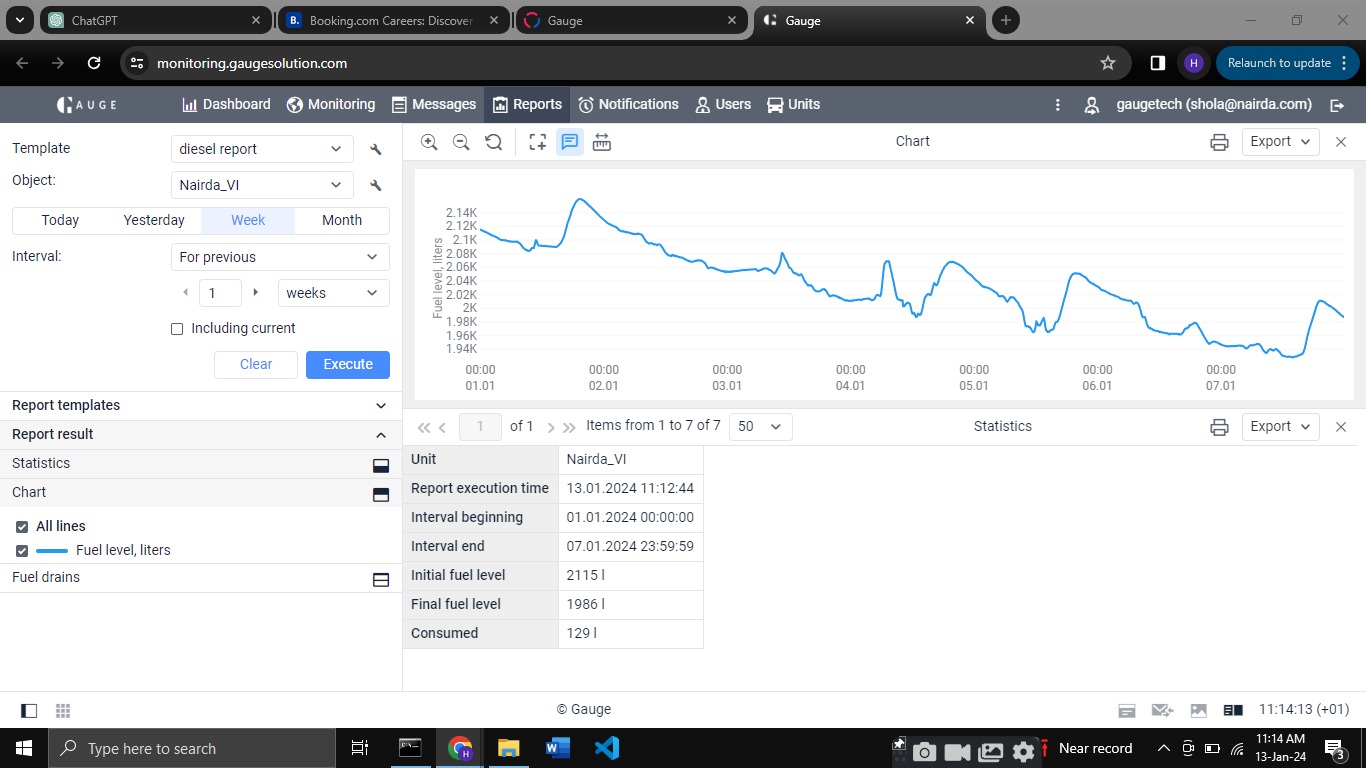This screenshot has height=768, width=1366.
Task: Go to the Monitoring tab
Action: [331, 105]
